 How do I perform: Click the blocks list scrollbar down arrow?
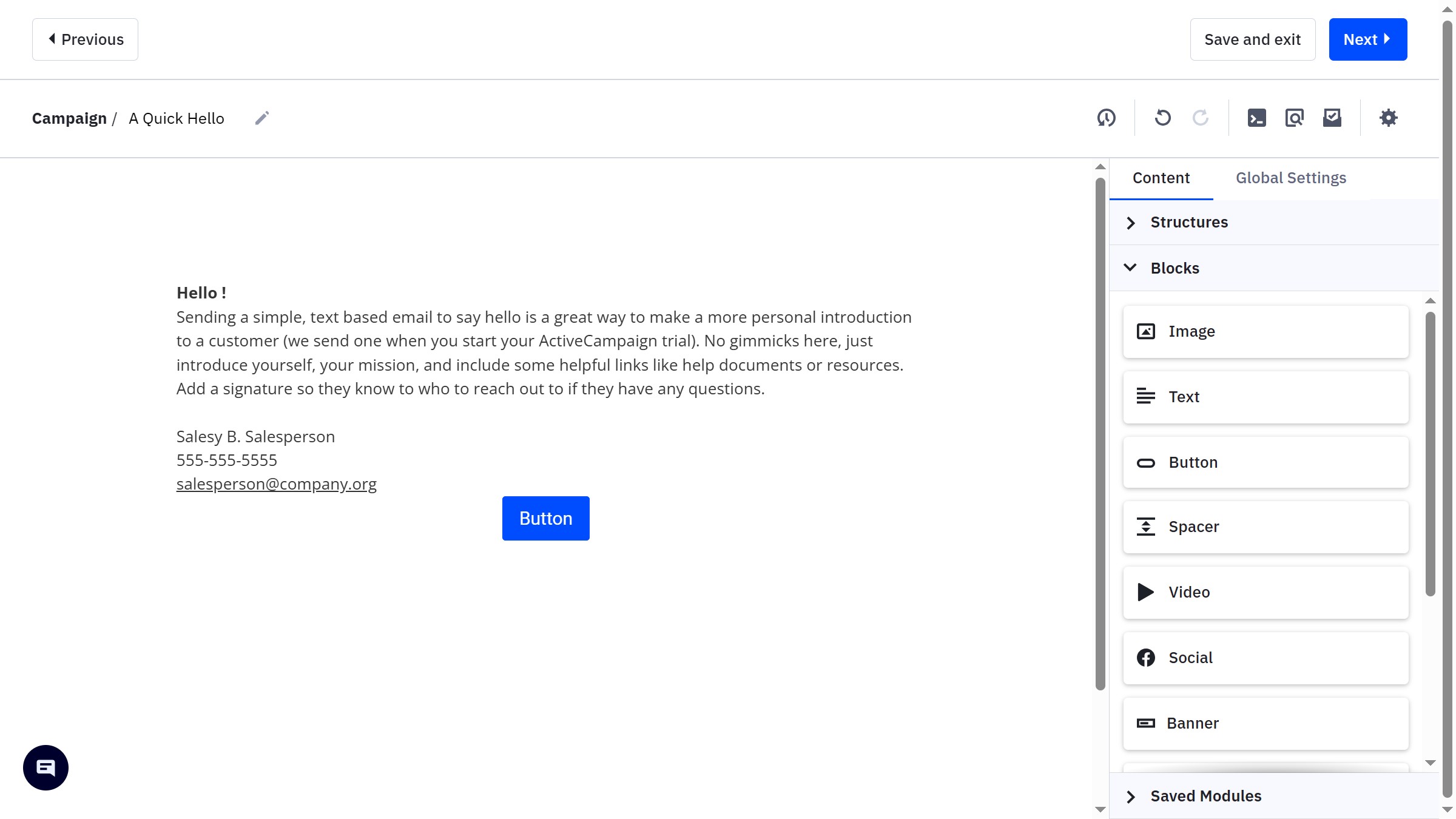click(1430, 763)
